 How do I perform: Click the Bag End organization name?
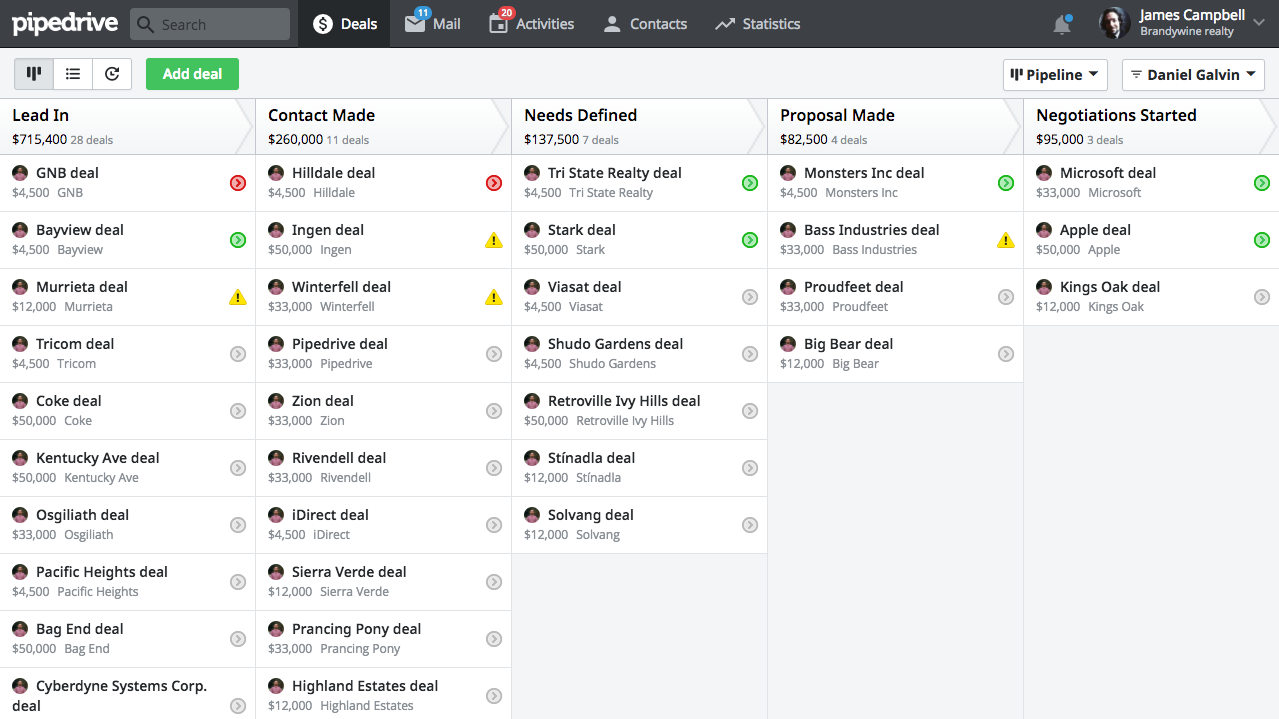point(87,649)
